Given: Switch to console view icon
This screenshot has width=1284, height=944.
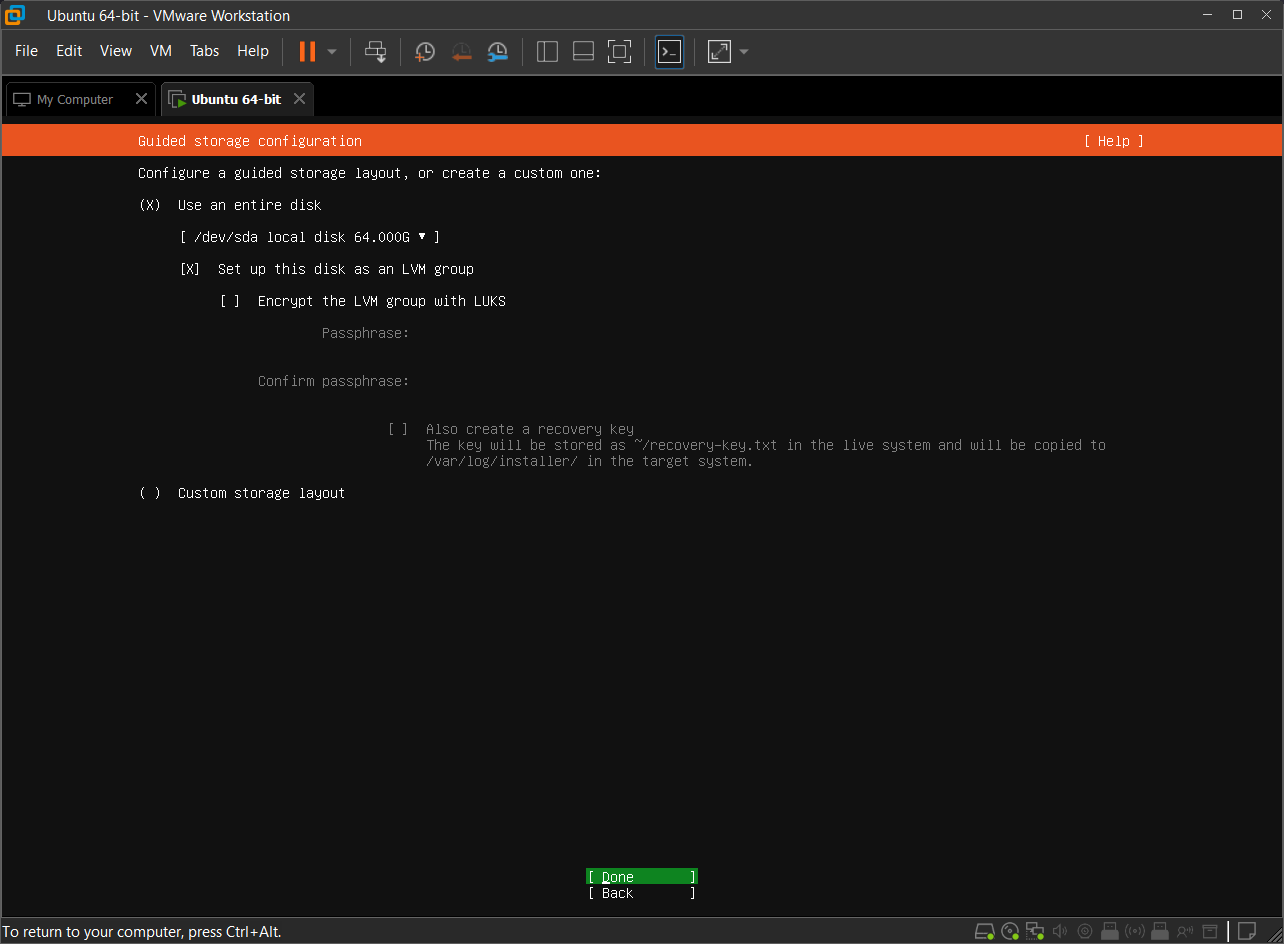Looking at the screenshot, I should point(669,51).
